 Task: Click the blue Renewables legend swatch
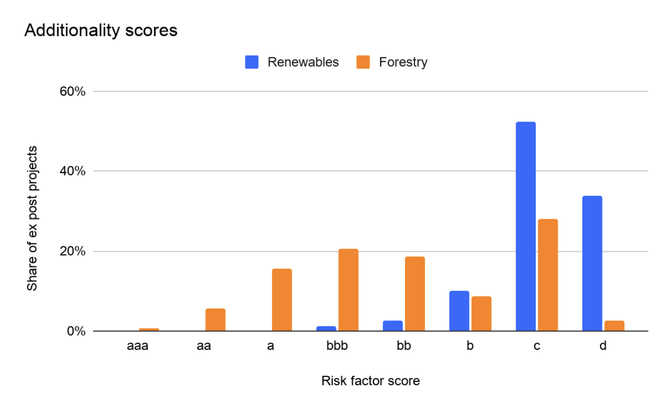253,62
